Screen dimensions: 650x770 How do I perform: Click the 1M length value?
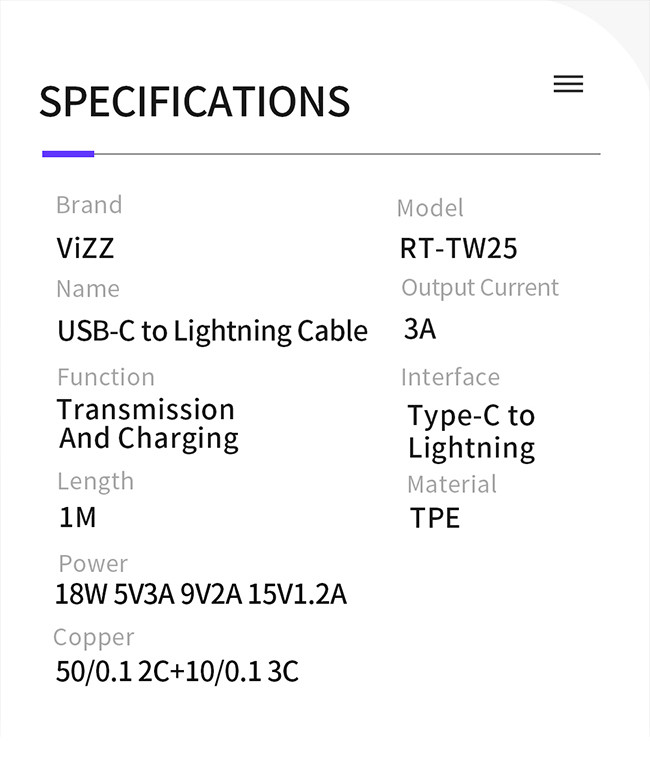77,518
